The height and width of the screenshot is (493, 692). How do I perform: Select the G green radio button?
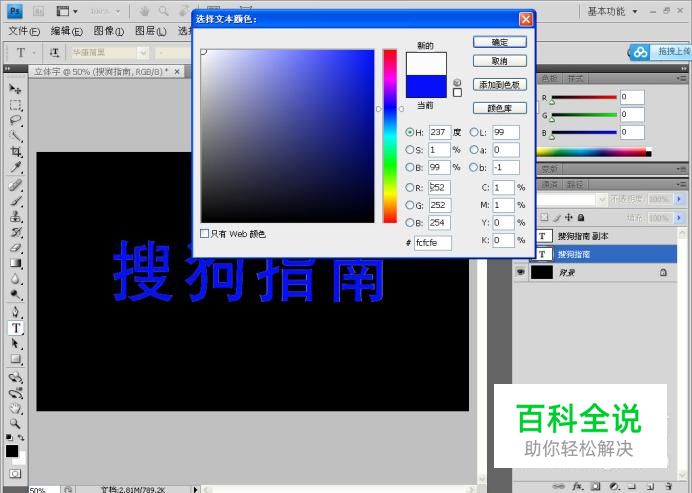pyautogui.click(x=410, y=205)
